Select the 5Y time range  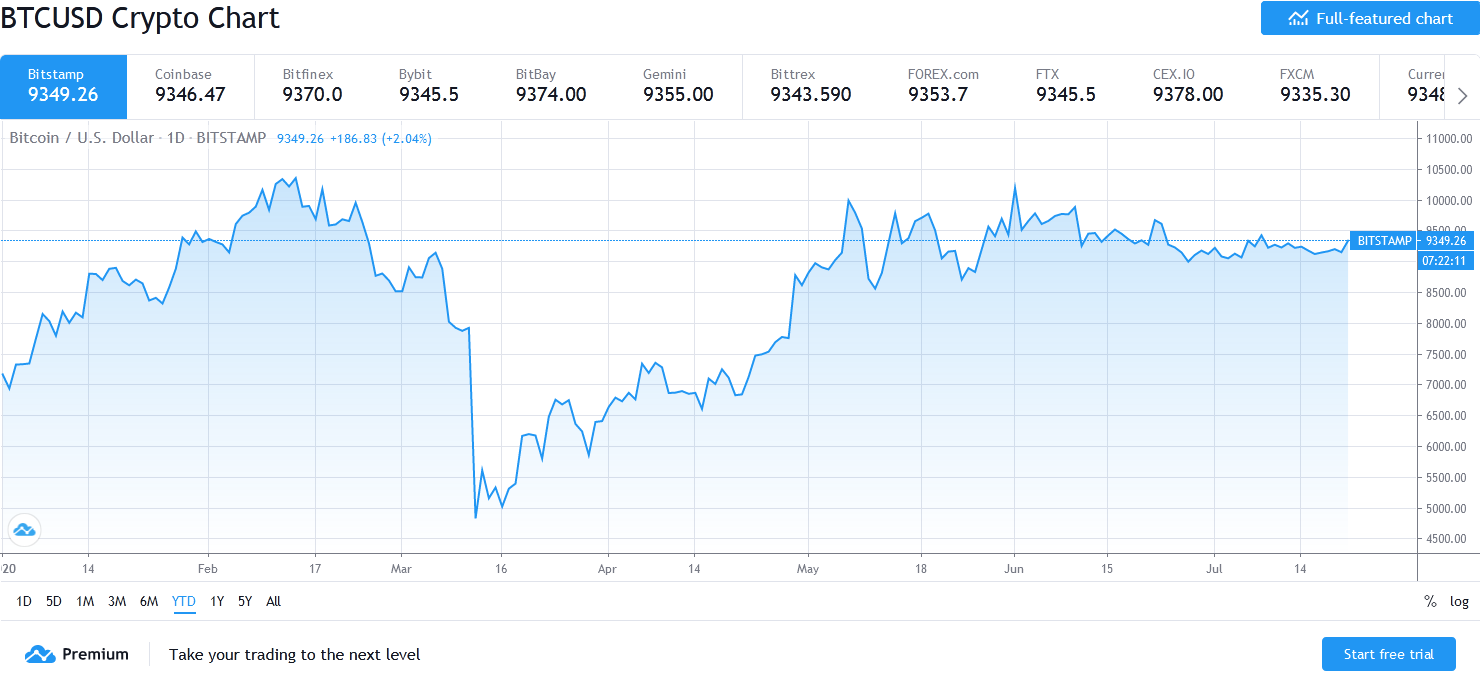tap(244, 601)
